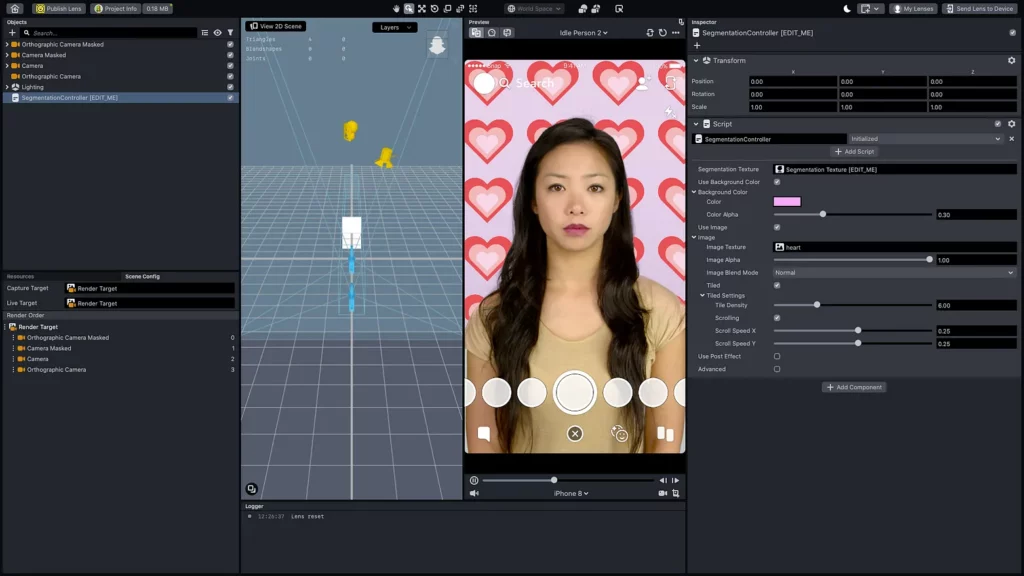Collapse the Script section
Image resolution: width=1024 pixels, height=576 pixels.
pos(696,123)
